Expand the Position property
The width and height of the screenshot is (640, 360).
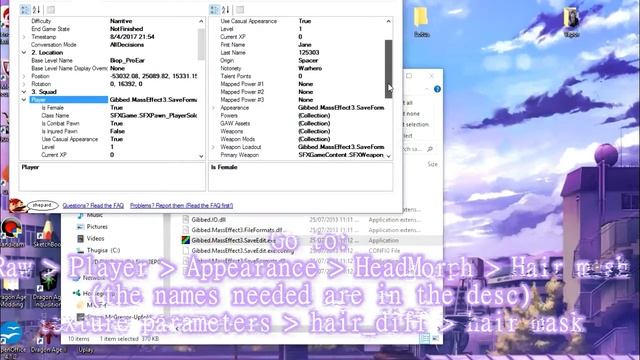point(24,76)
